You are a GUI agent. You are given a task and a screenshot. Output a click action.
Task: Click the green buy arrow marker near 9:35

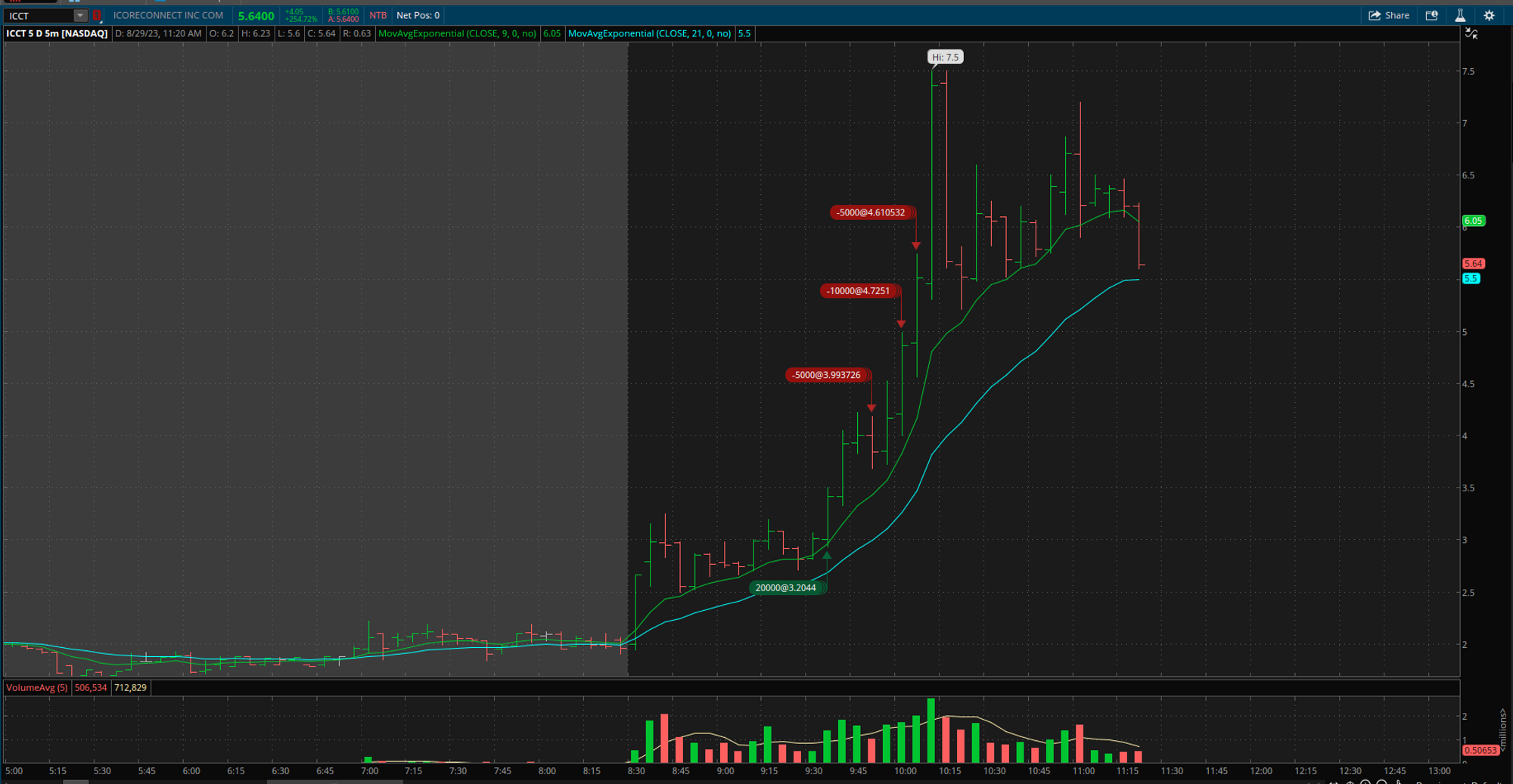click(827, 556)
